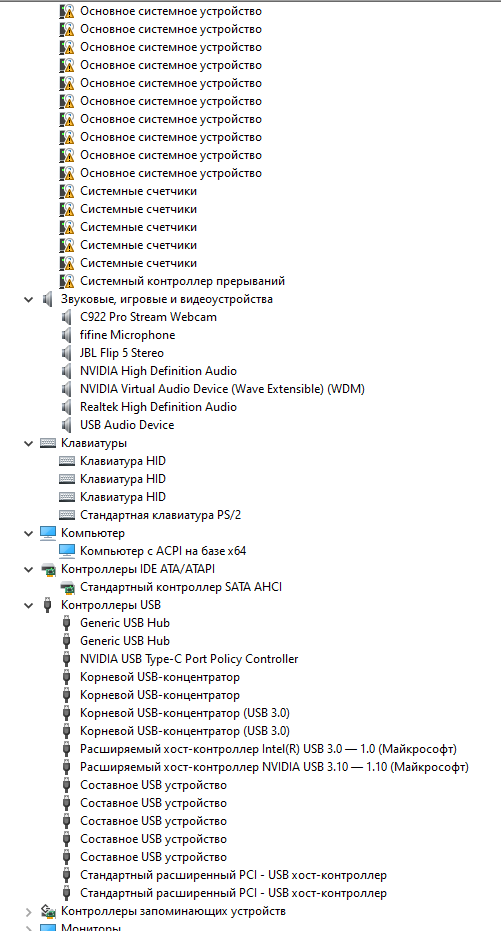Expand the Контроллеры запоминающих устройств category
This screenshot has height=931, width=501.
pyautogui.click(x=28, y=911)
